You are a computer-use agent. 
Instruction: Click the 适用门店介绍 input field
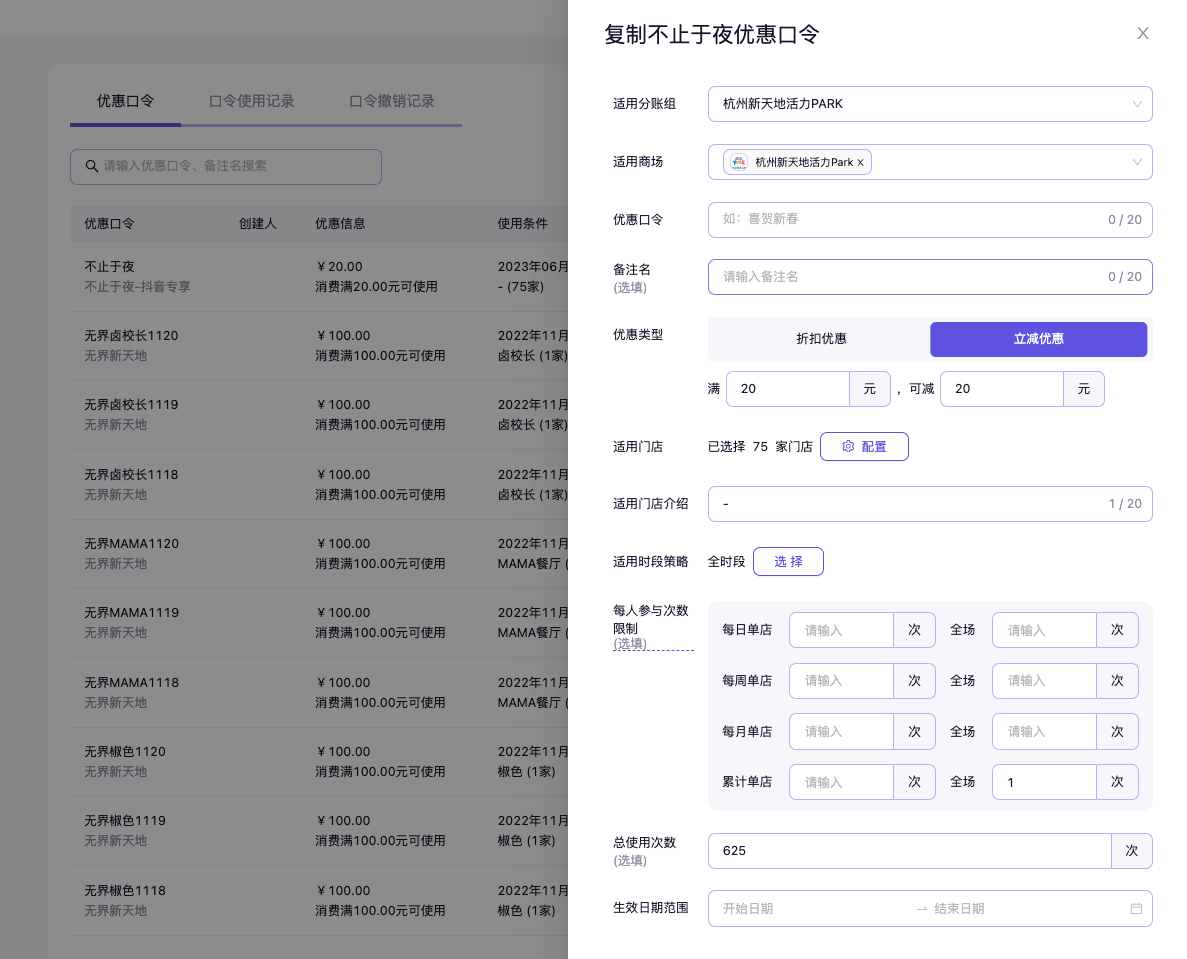coord(905,504)
